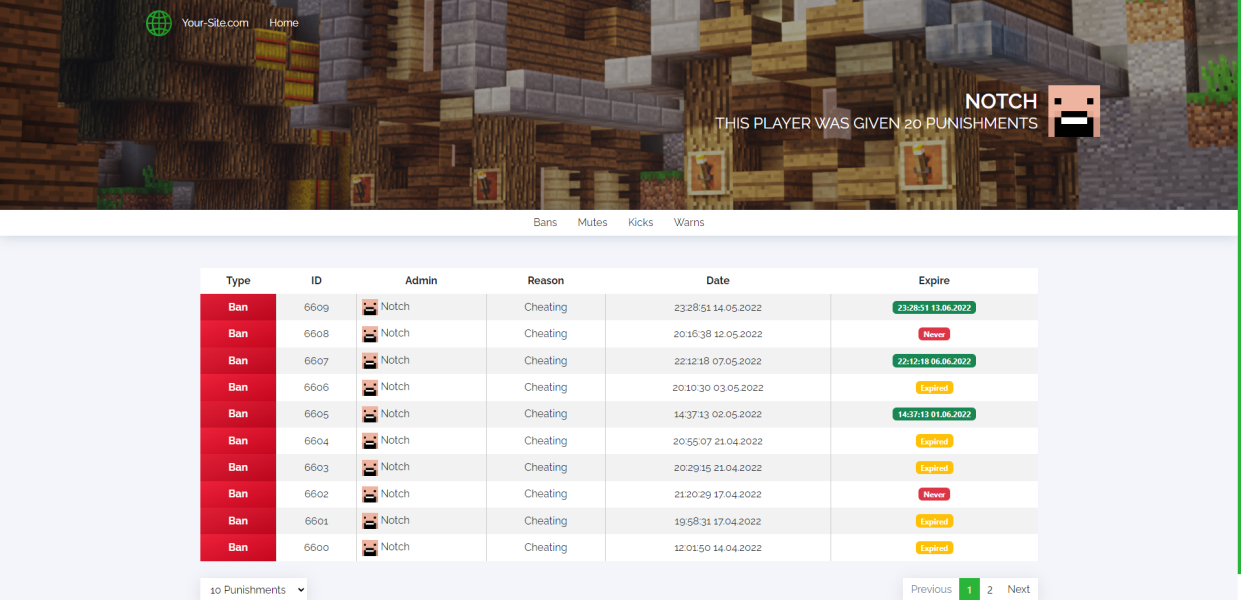Click the red Ban label for ID 6603
The height and width of the screenshot is (600, 1241).
pyautogui.click(x=238, y=467)
